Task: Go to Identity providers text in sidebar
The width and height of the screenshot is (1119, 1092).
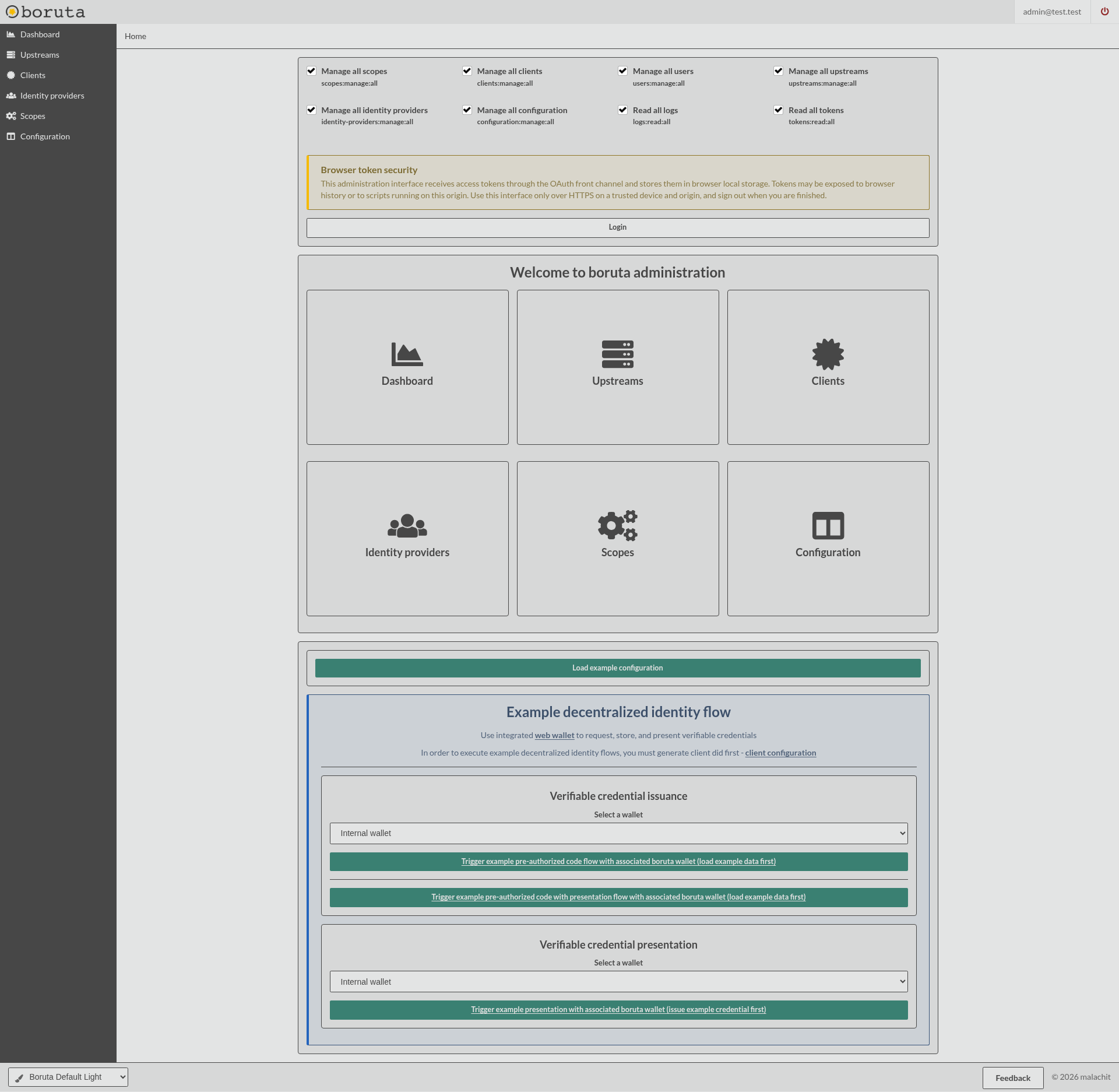Action: tap(52, 96)
